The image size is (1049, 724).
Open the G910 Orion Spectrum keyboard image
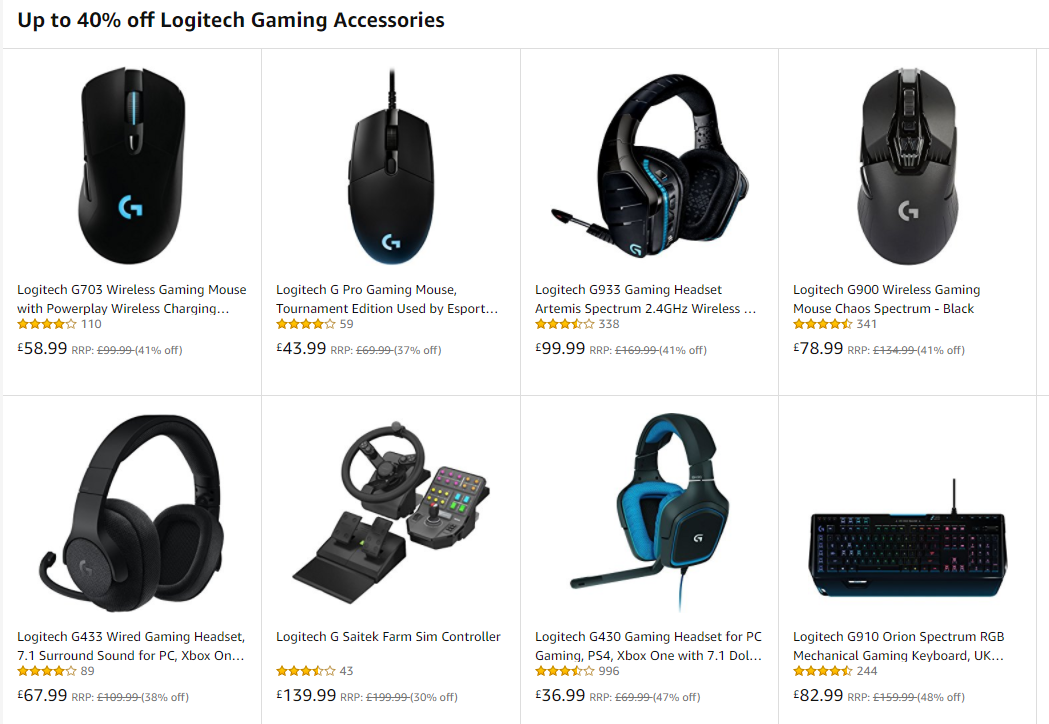point(907,538)
